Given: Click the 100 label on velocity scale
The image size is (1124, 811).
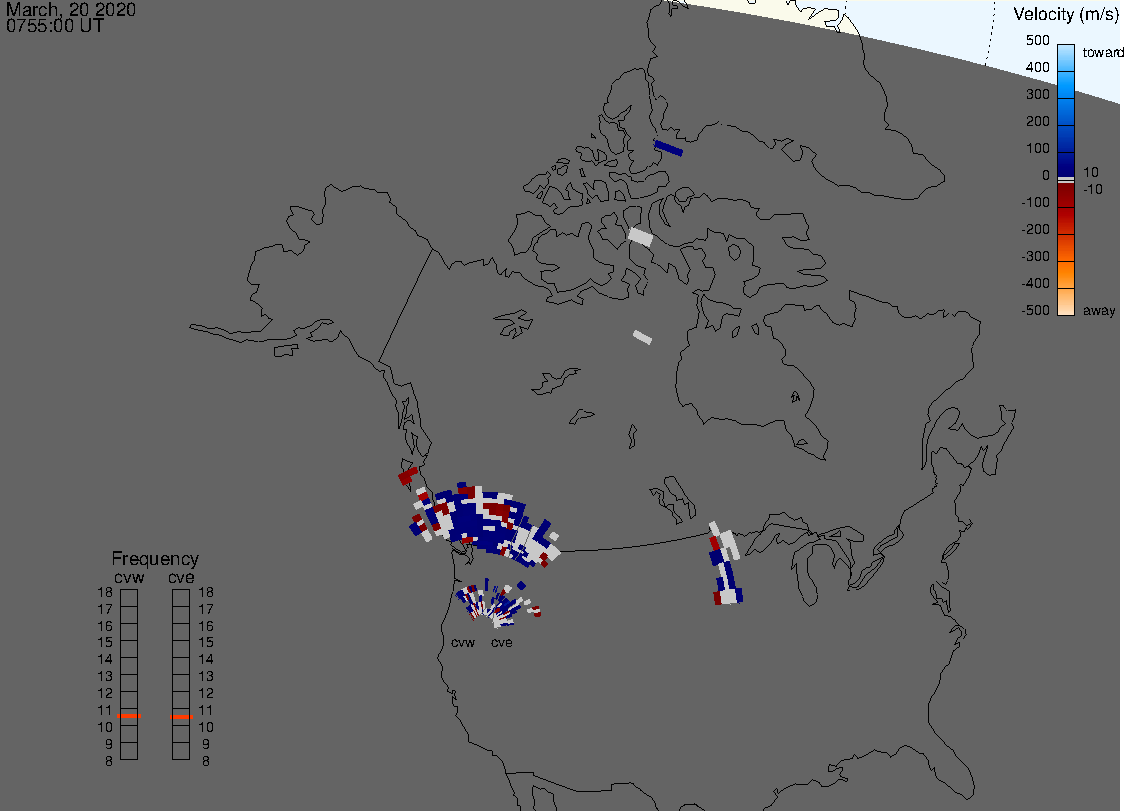Looking at the screenshot, I should 1037,148.
